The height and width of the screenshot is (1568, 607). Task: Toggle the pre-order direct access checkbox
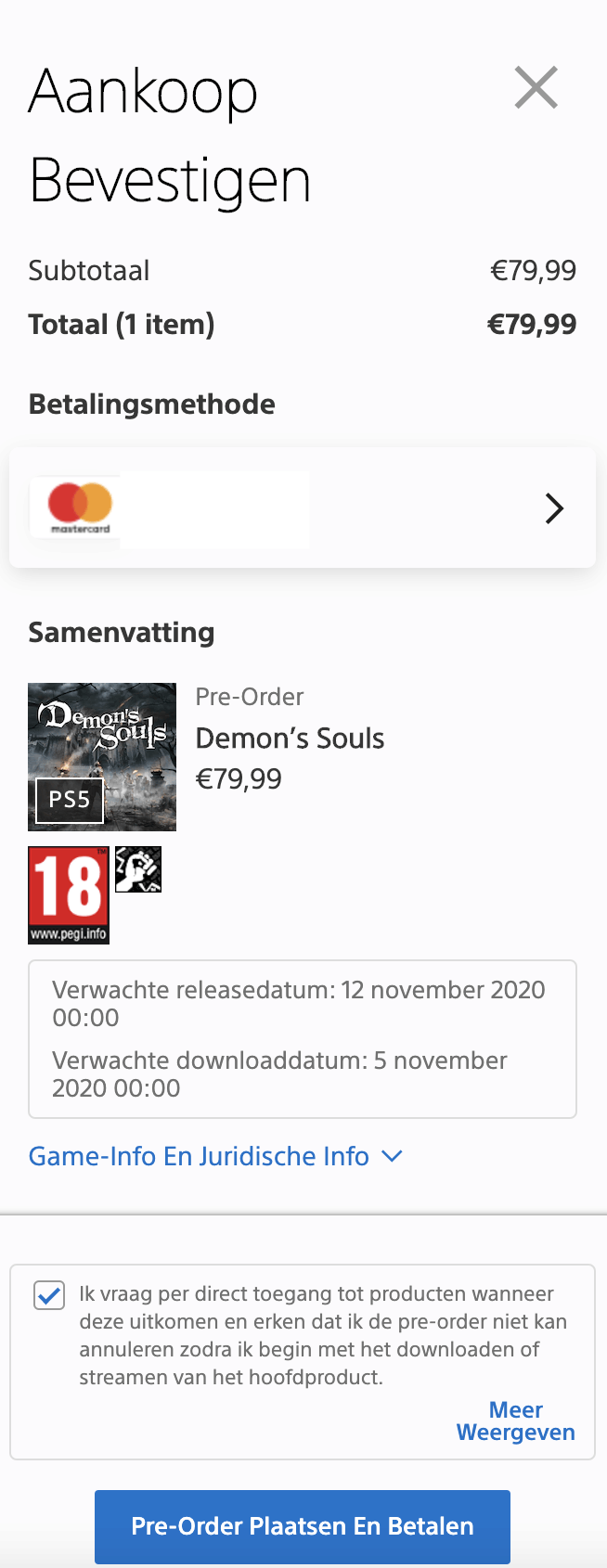point(49,1295)
